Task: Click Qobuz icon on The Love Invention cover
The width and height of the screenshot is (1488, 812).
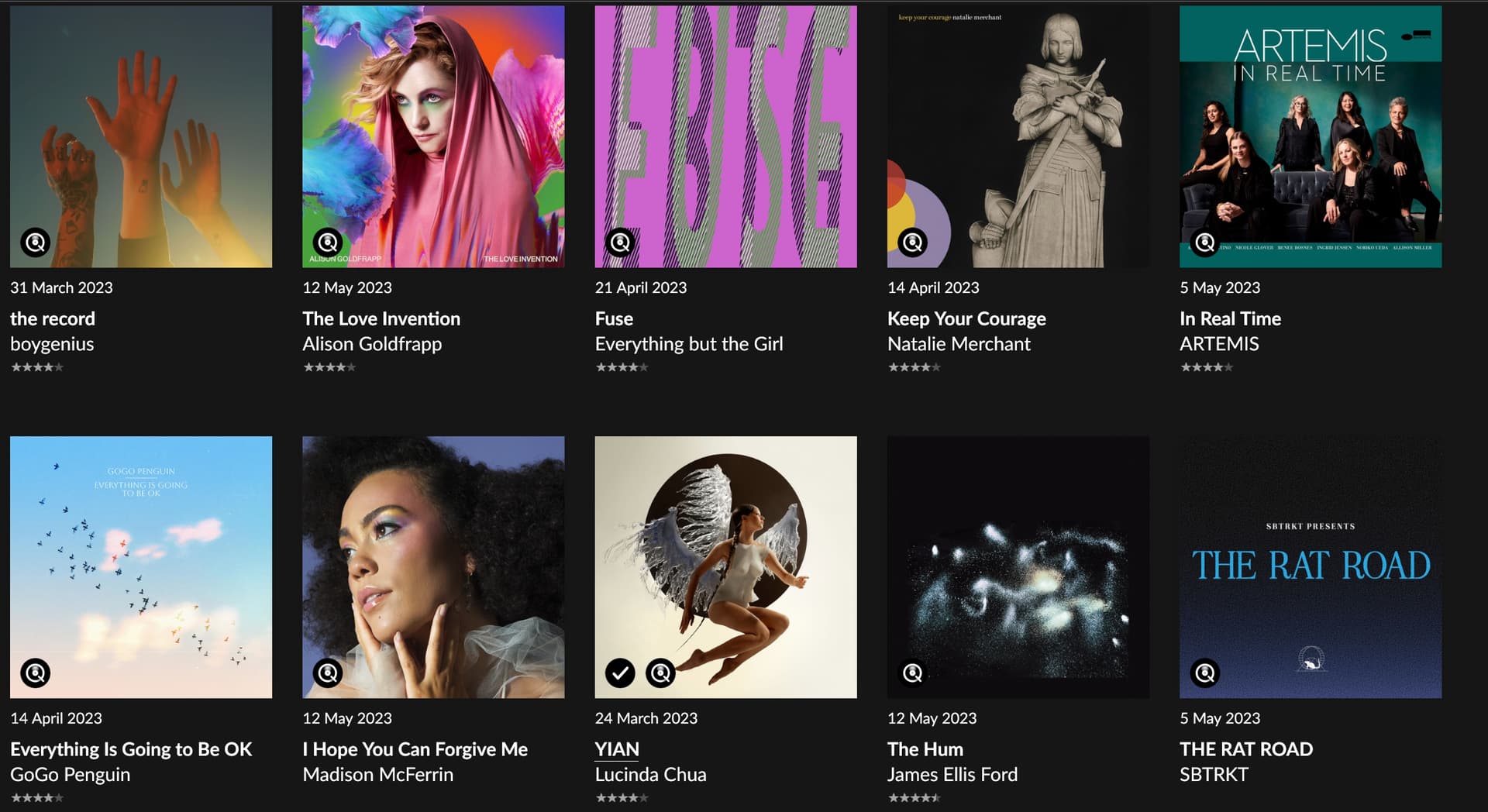Action: click(x=328, y=243)
